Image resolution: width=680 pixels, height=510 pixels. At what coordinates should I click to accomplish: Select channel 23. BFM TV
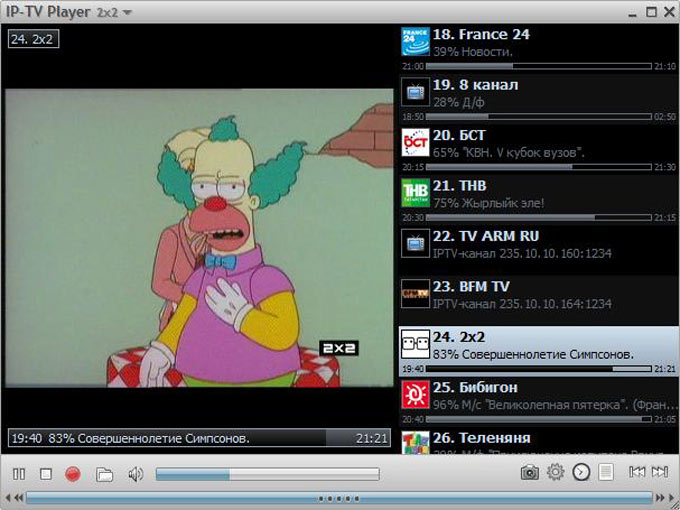pyautogui.click(x=539, y=300)
